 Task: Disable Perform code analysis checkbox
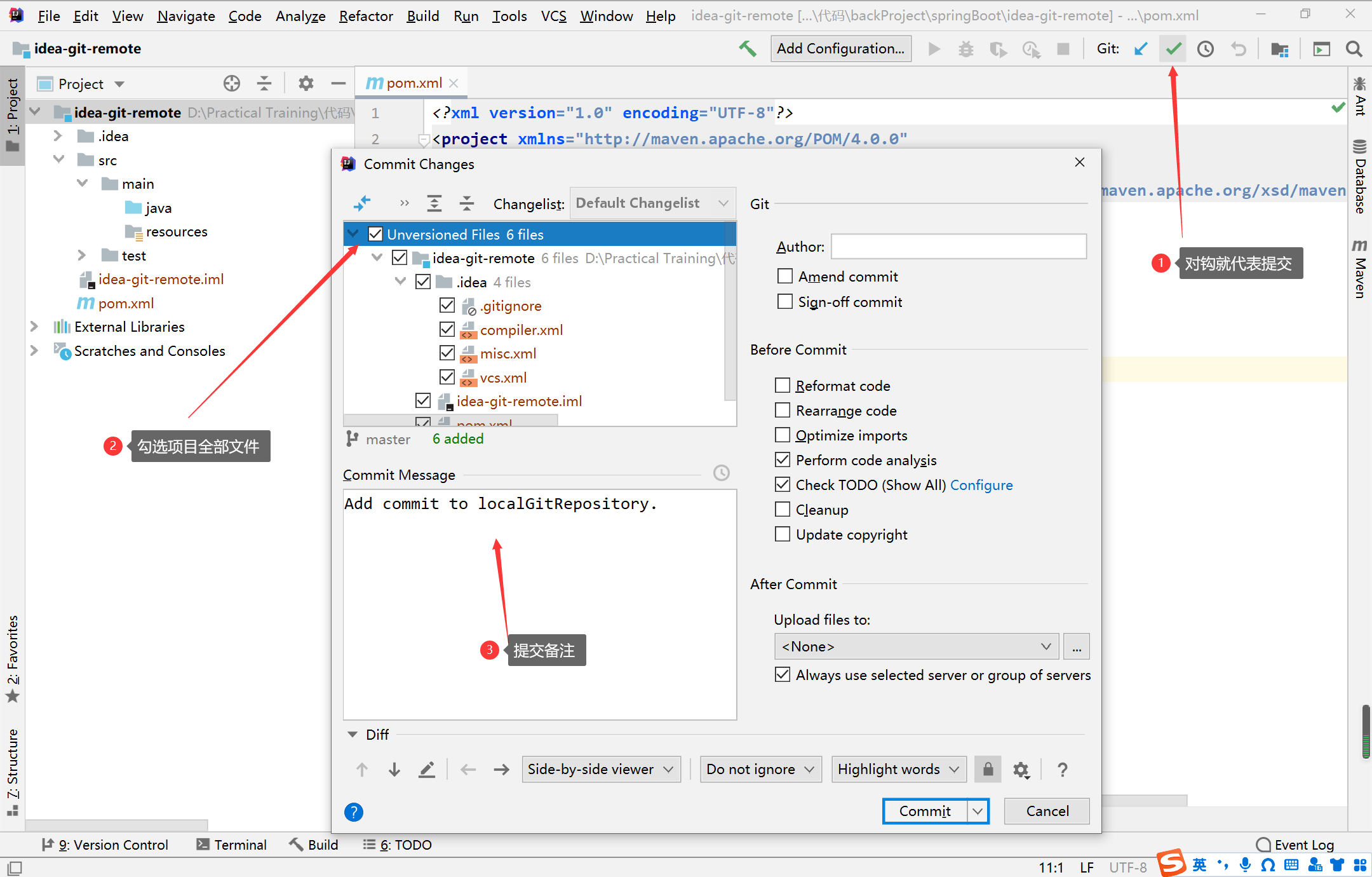pos(783,459)
